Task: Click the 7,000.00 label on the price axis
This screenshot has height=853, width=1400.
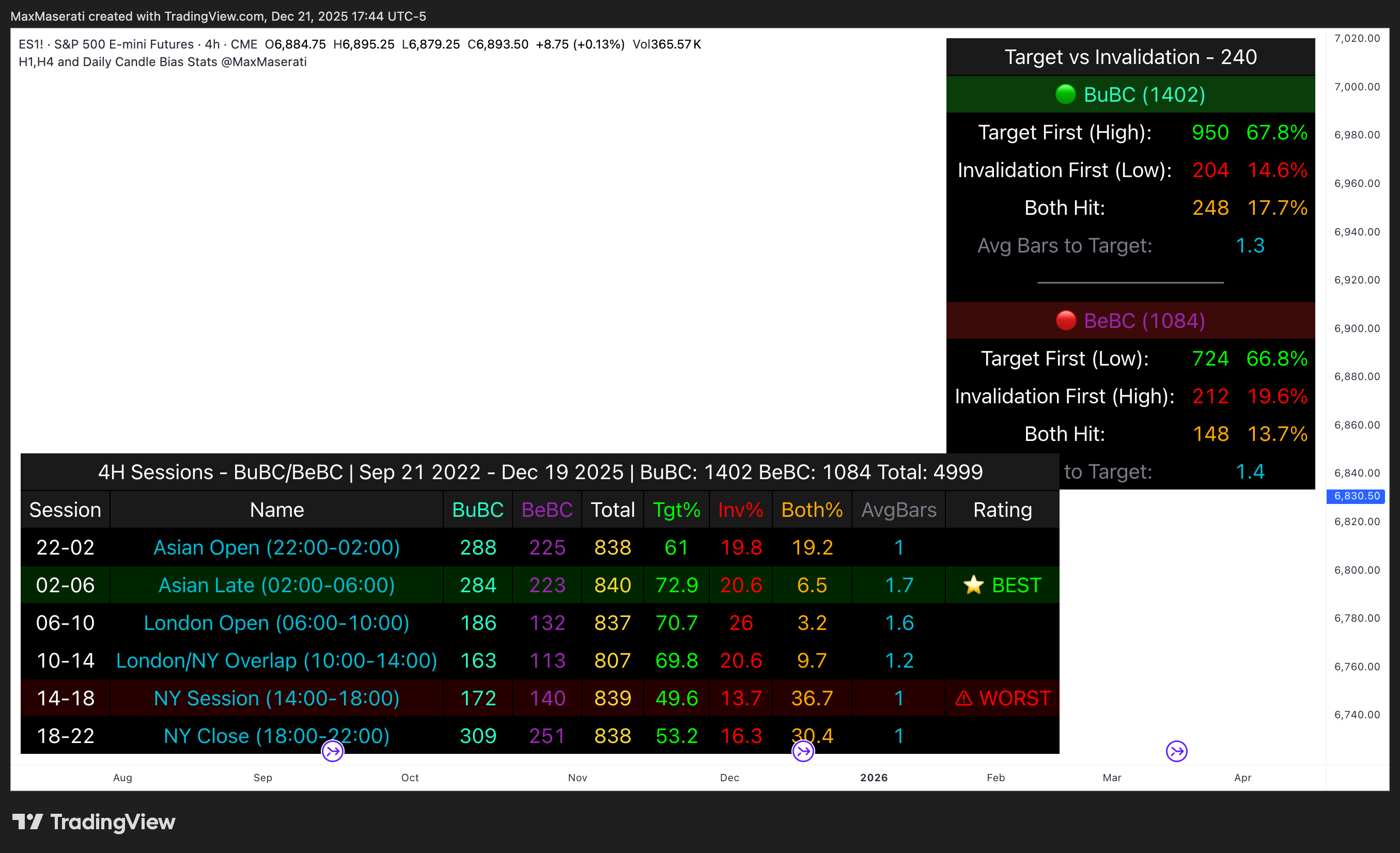Action: pos(1357,87)
